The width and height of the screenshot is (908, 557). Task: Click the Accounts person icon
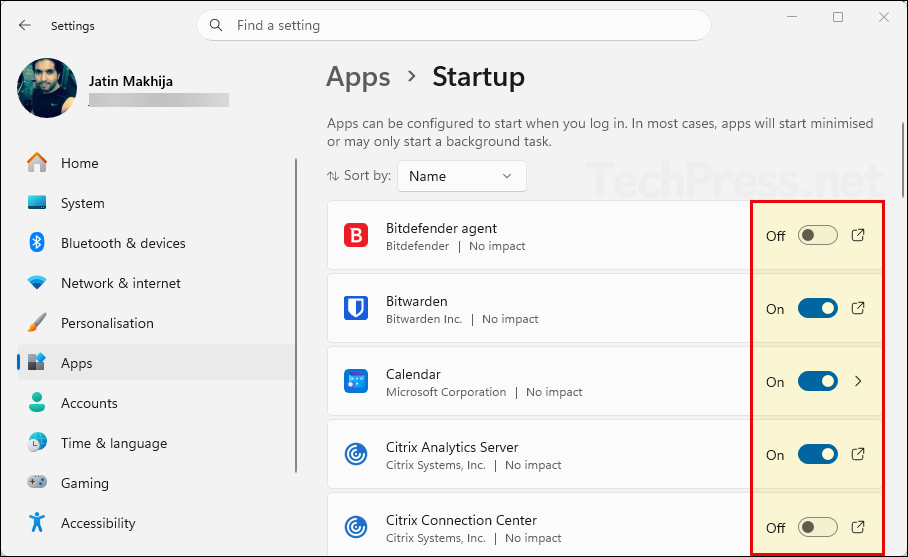point(37,402)
